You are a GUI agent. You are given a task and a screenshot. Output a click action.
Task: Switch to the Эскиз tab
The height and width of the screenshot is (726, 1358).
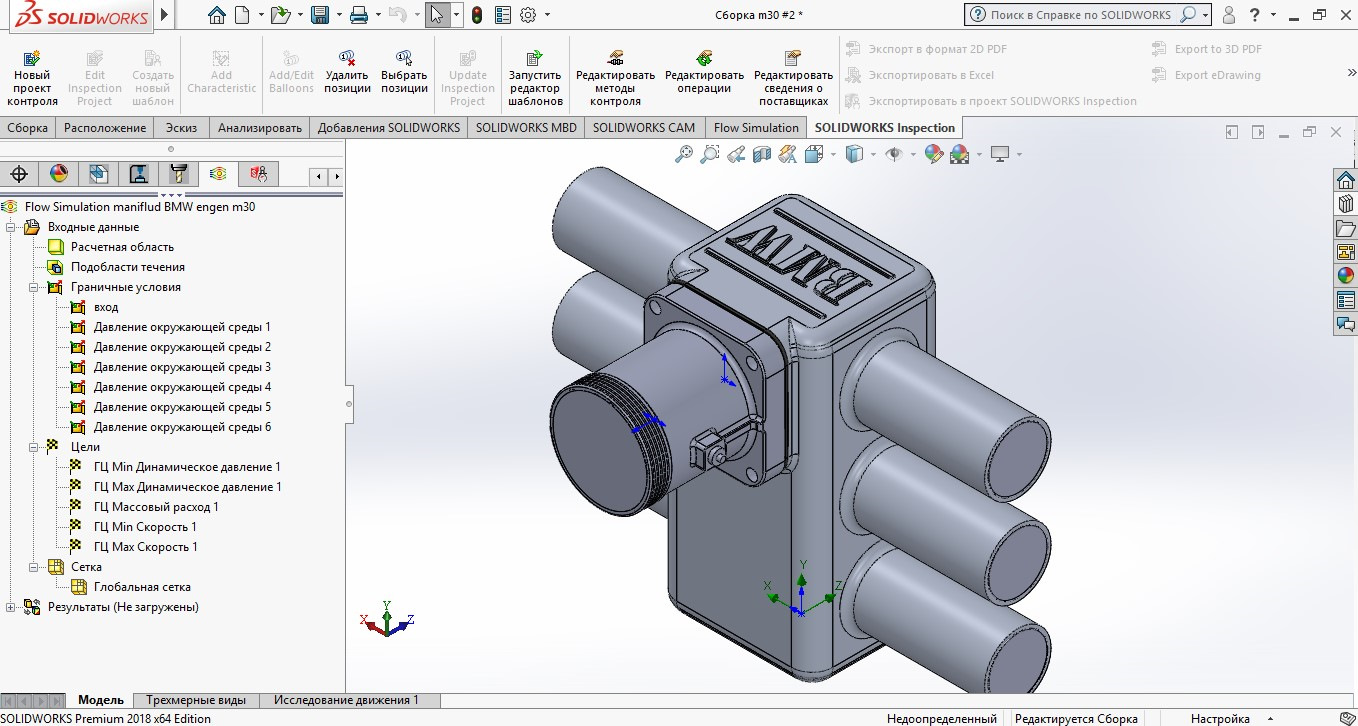pos(181,127)
